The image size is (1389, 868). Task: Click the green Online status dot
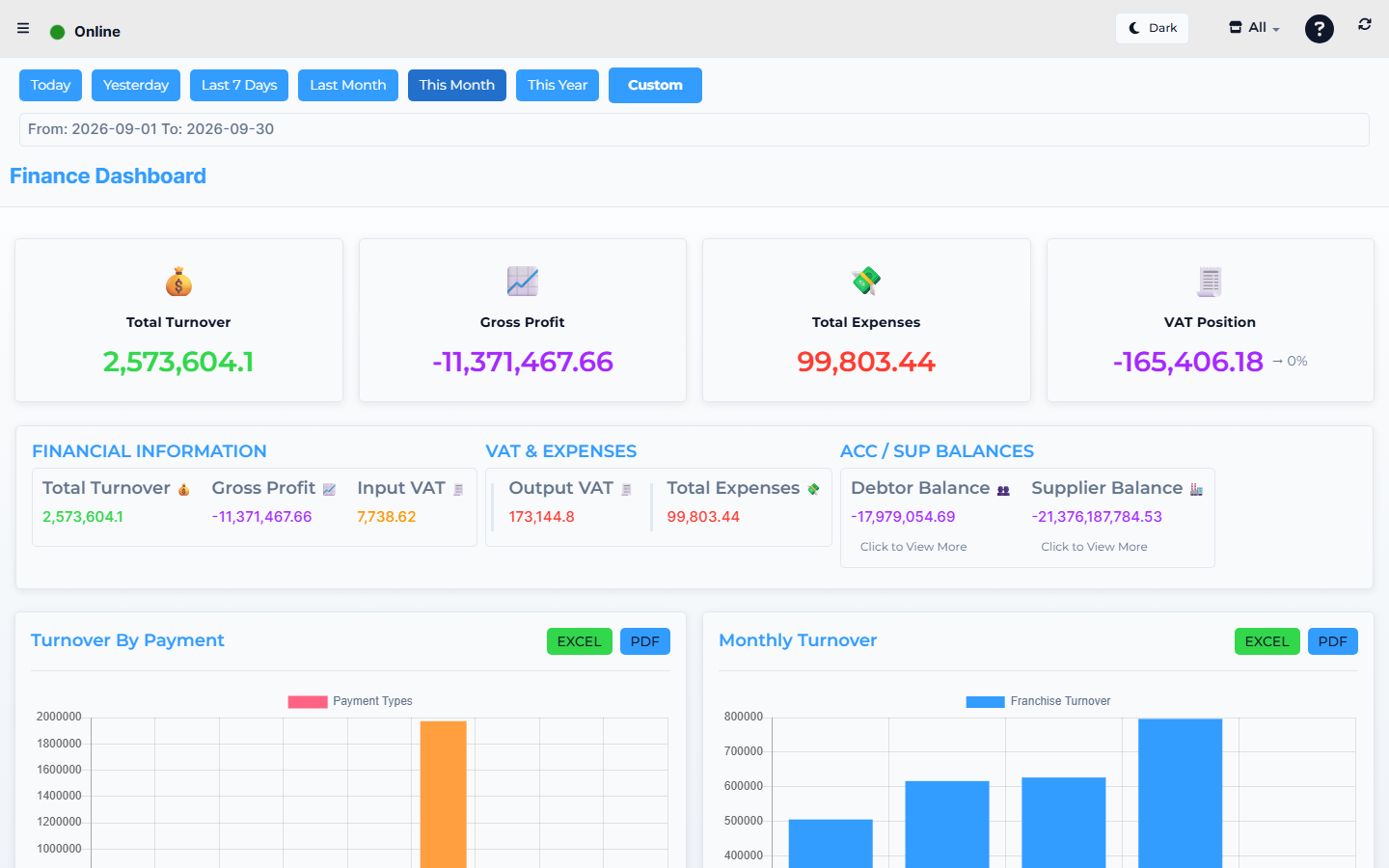point(57,32)
